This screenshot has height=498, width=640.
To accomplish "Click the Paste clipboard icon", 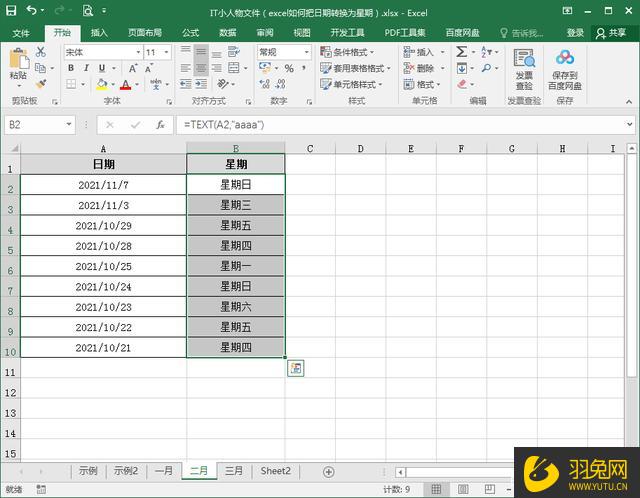I will tap(19, 58).
